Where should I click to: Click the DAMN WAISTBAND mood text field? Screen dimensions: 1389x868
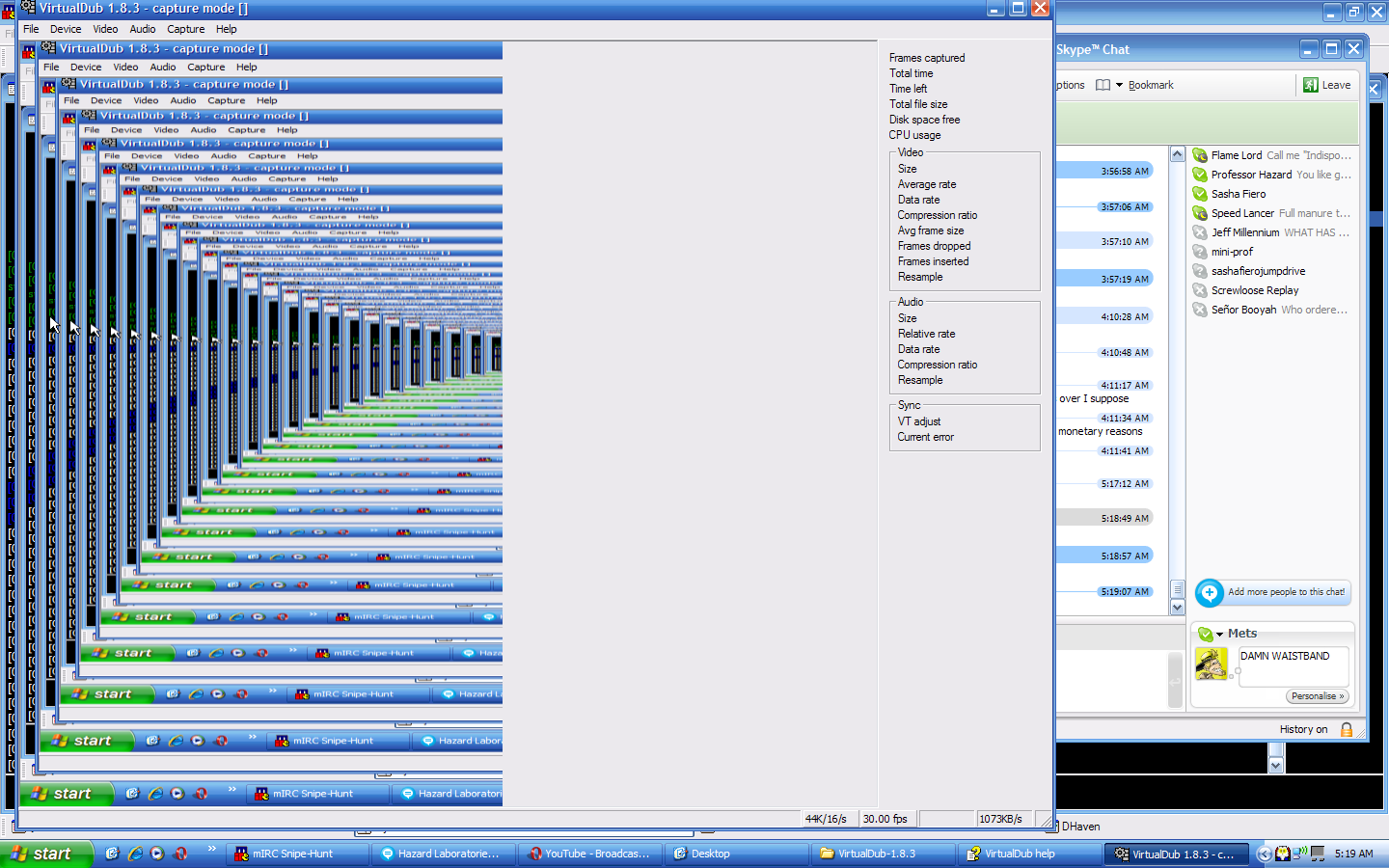coord(1293,665)
